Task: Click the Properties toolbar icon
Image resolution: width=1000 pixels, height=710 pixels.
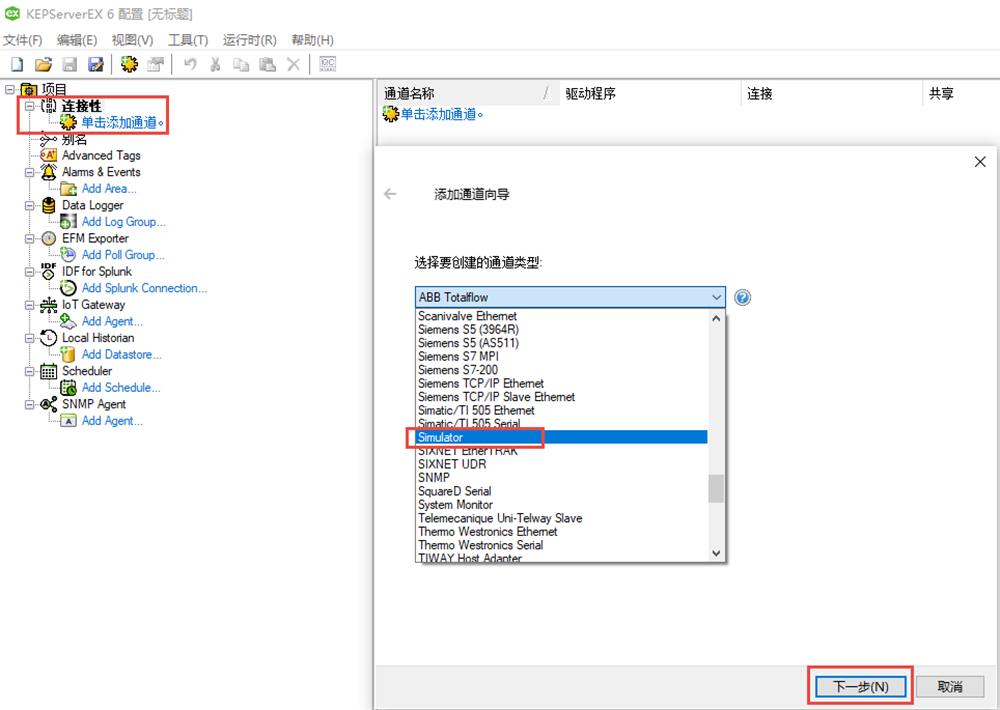Action: pyautogui.click(x=156, y=64)
